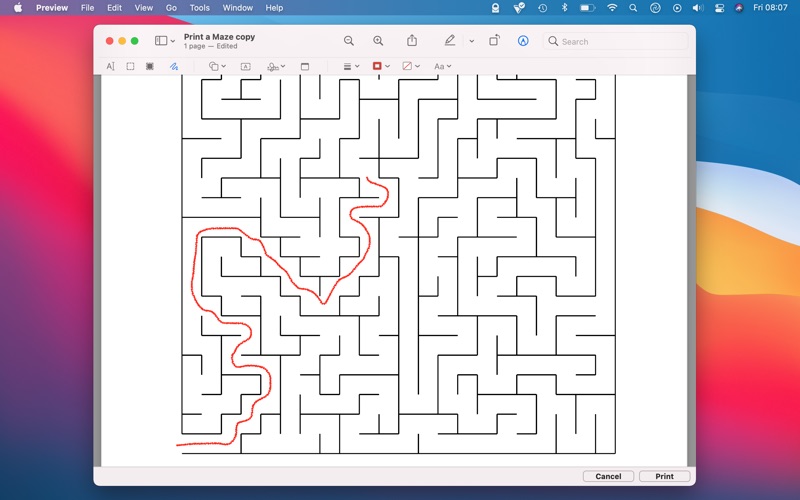Click the Adjust Size window icon

click(305, 66)
